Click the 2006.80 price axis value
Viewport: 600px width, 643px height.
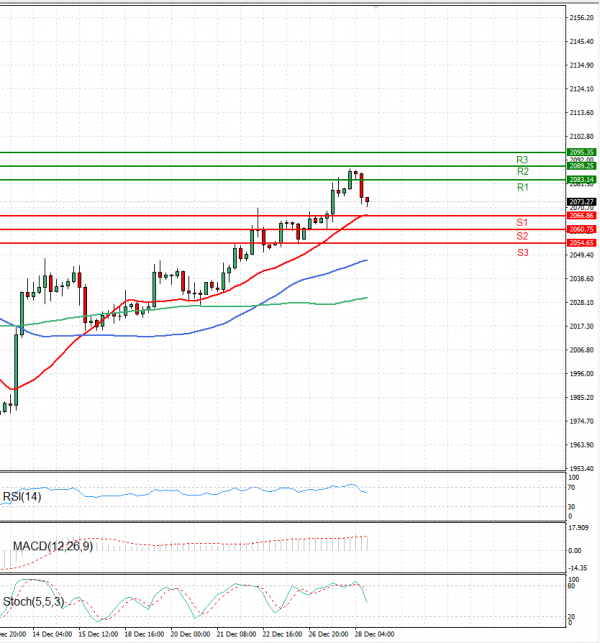[582, 350]
